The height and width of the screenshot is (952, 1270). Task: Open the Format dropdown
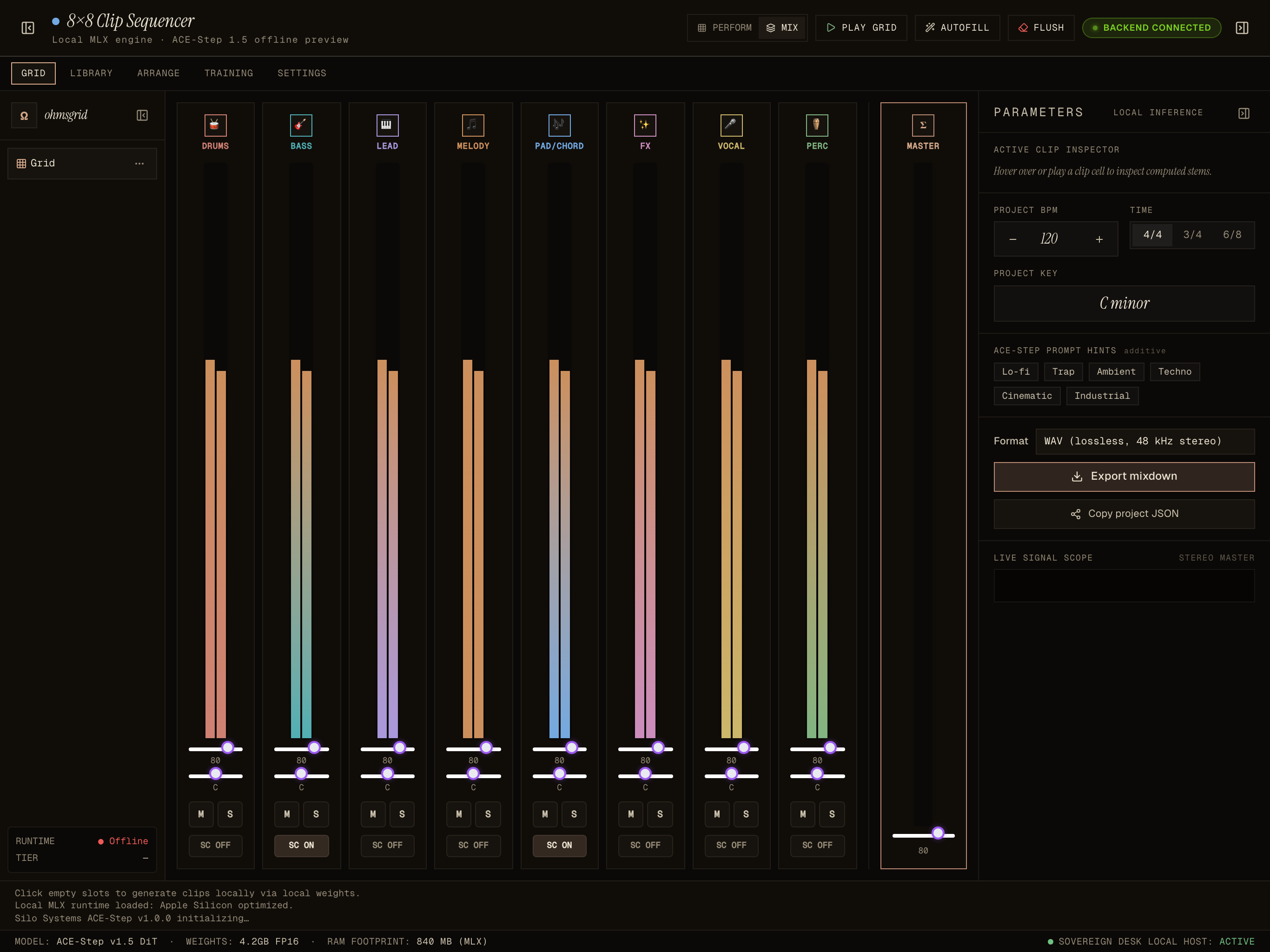coord(1145,441)
